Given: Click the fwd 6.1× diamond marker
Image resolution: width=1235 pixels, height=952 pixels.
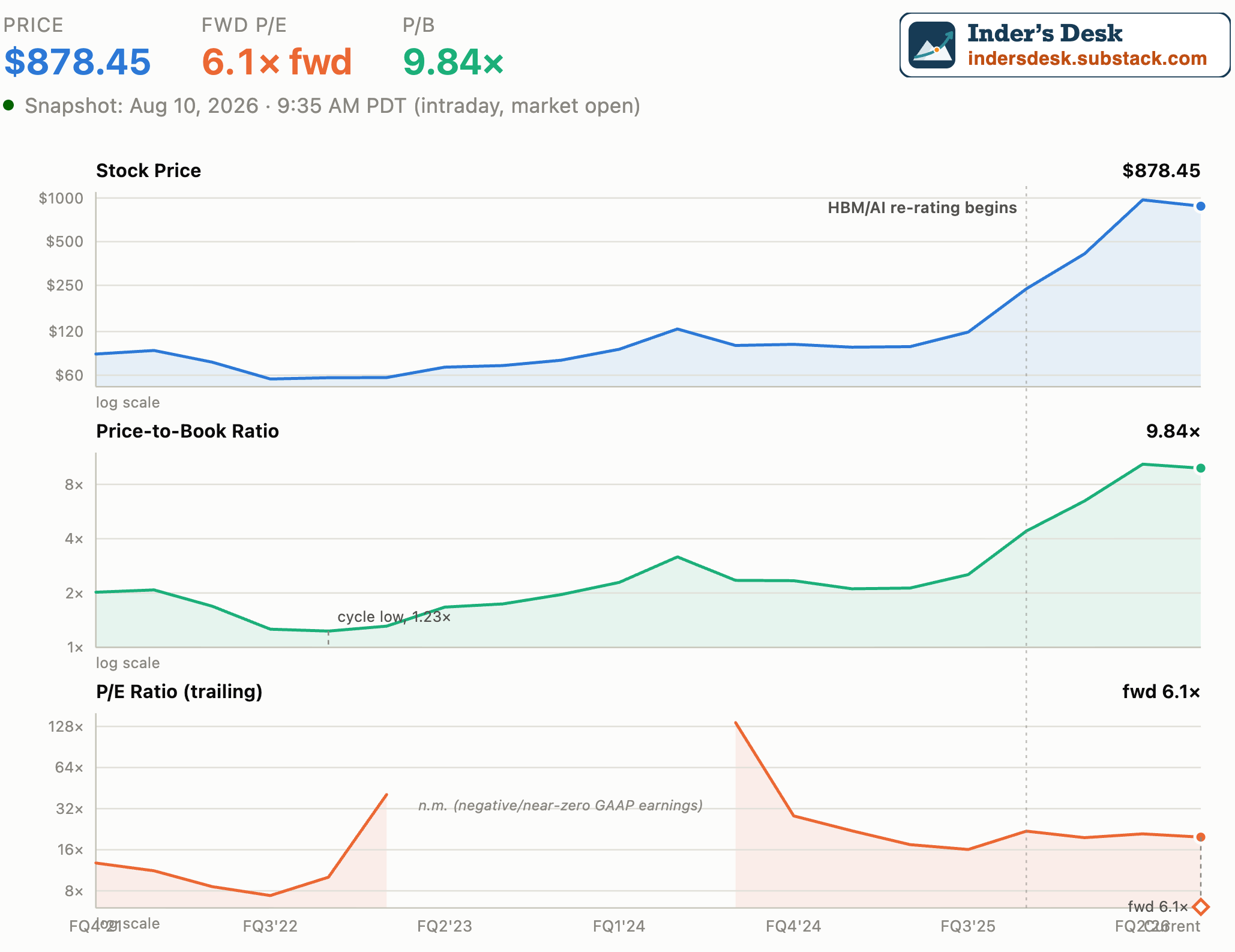Looking at the screenshot, I should click(1201, 906).
